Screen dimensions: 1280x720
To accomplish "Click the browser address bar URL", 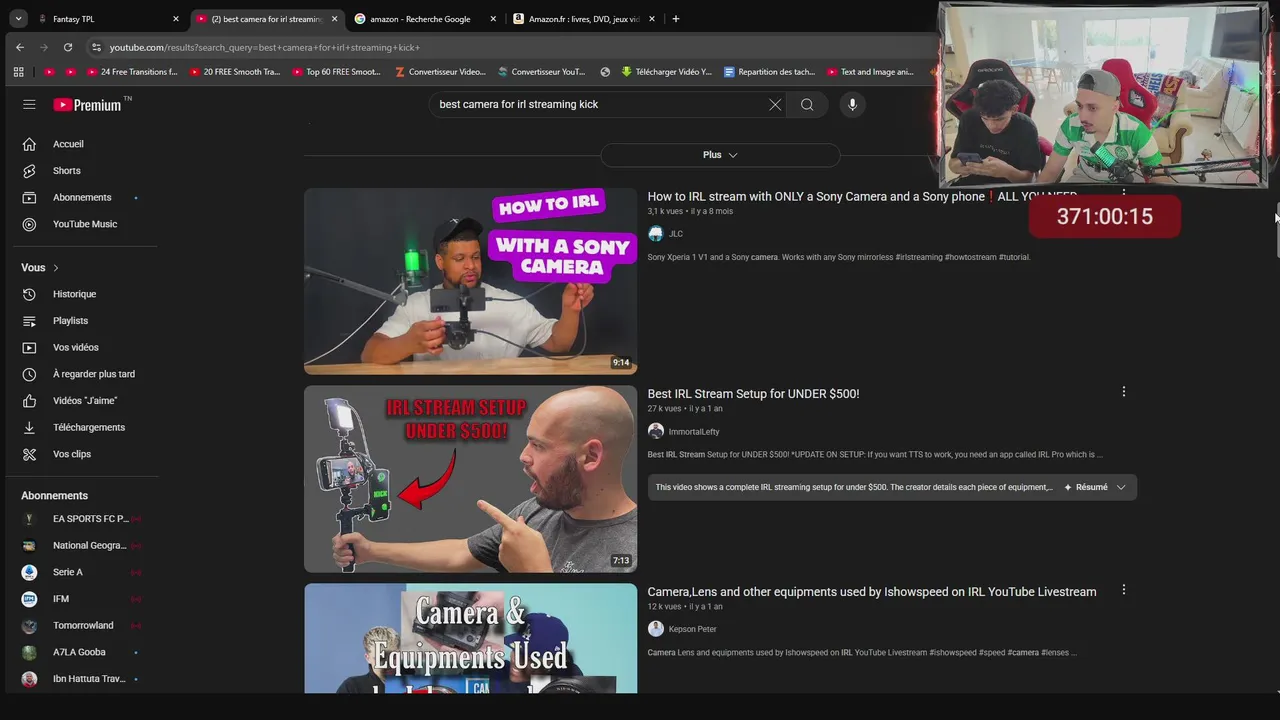I will pos(265,47).
